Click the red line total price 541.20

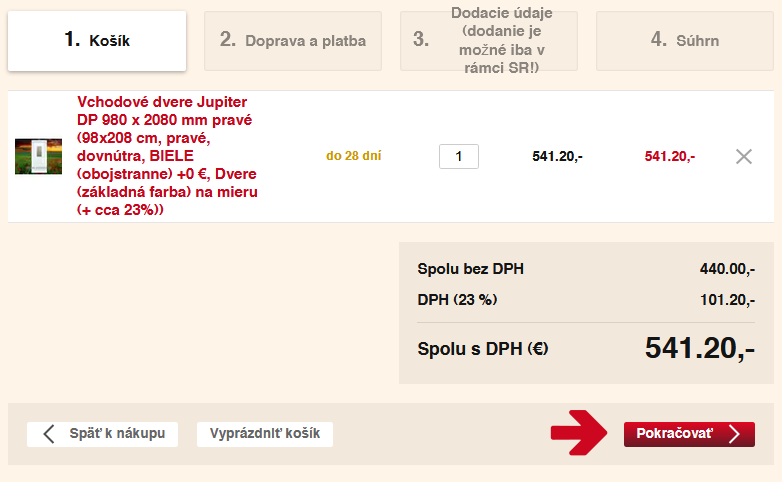pyautogui.click(x=669, y=156)
